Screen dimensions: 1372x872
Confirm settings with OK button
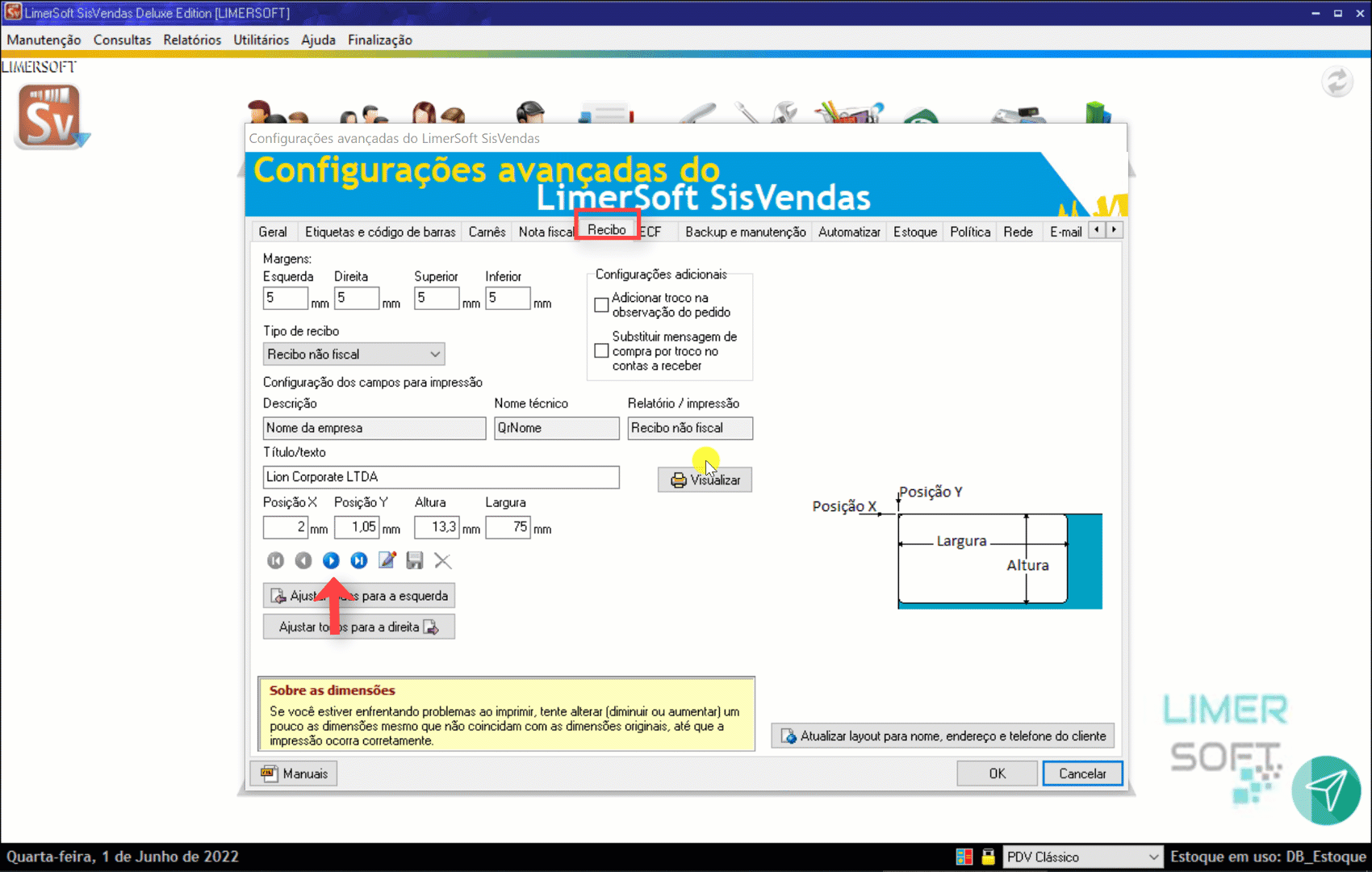point(998,773)
